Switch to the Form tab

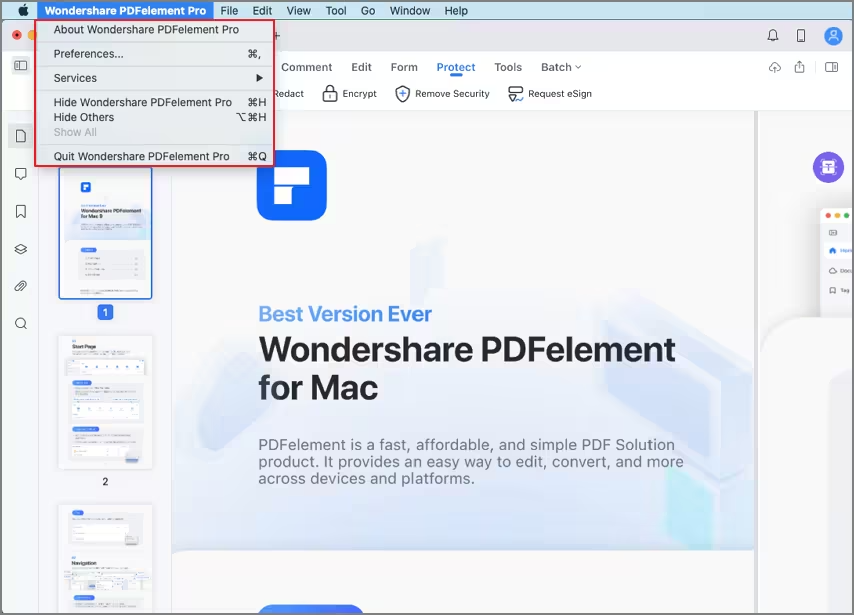404,67
